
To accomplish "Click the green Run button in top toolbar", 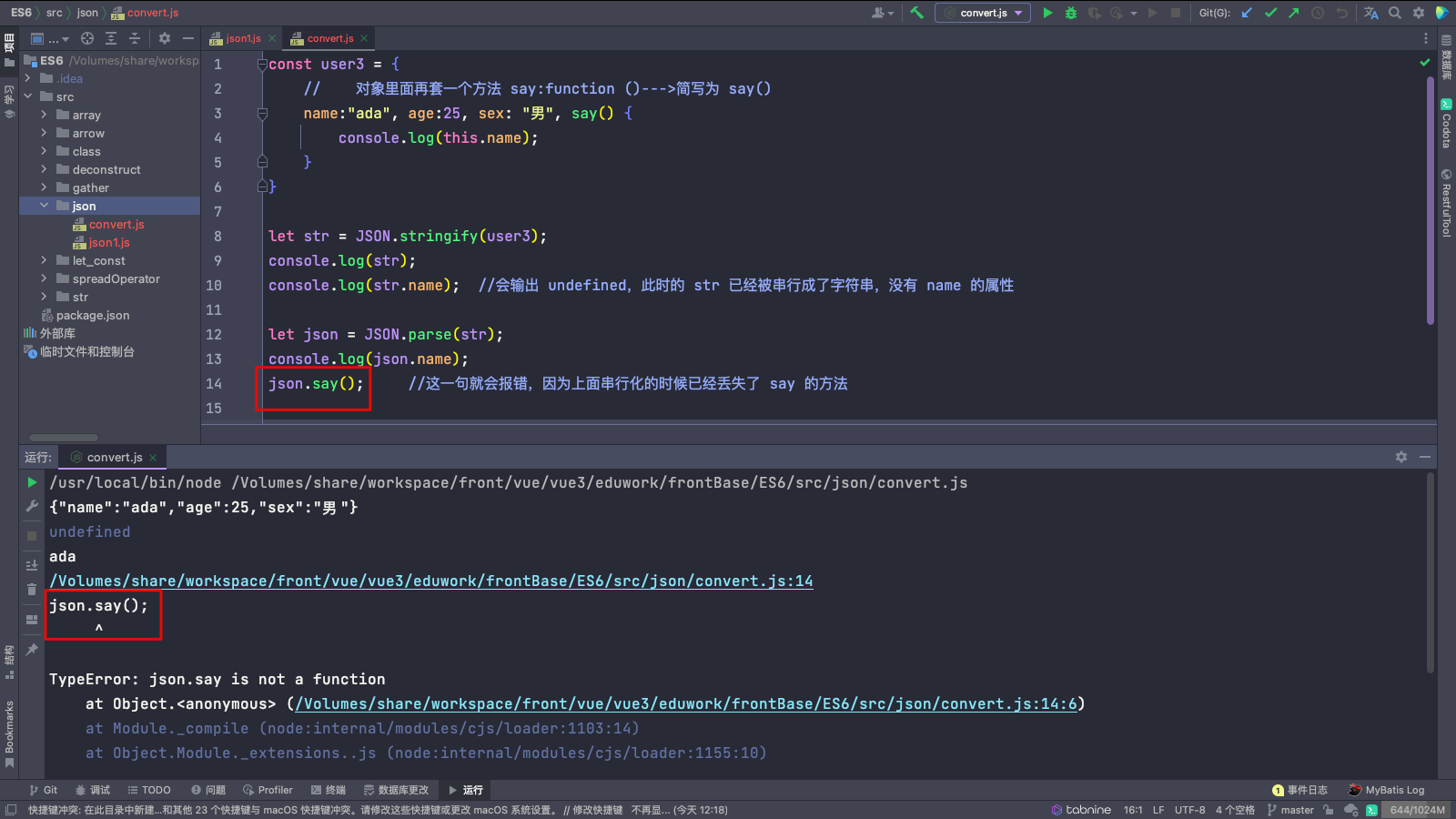I will pyautogui.click(x=1047, y=13).
